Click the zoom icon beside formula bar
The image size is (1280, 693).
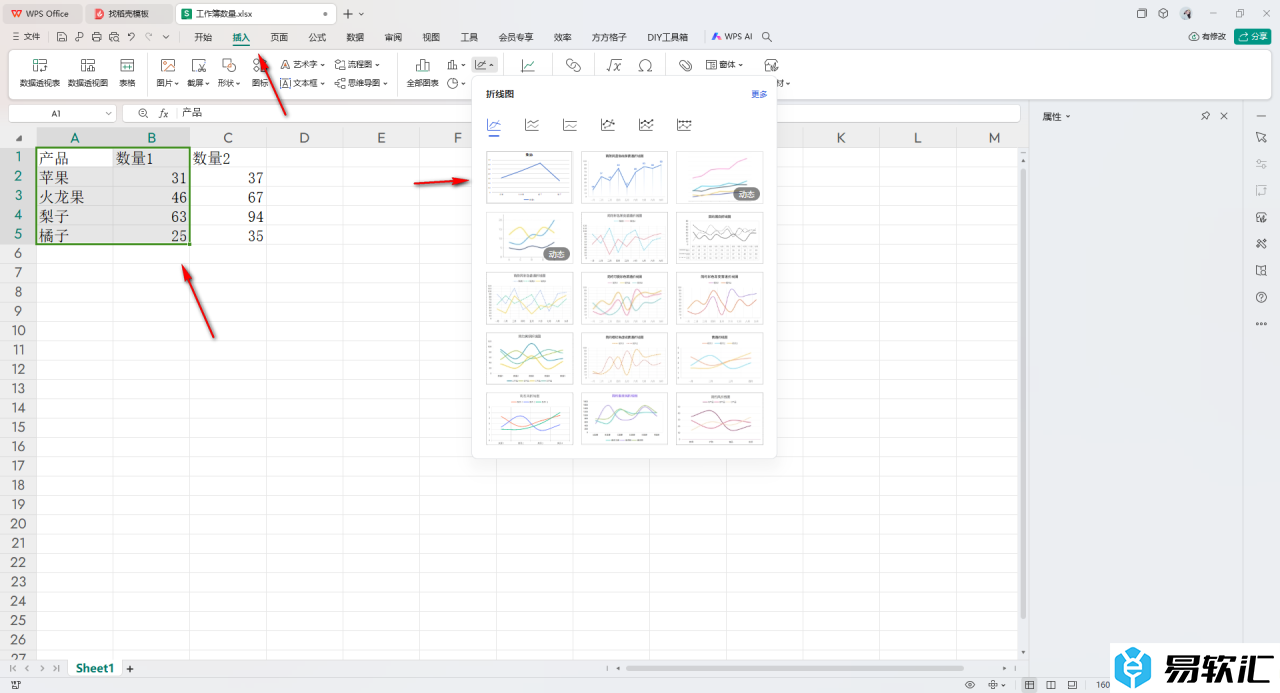point(144,114)
